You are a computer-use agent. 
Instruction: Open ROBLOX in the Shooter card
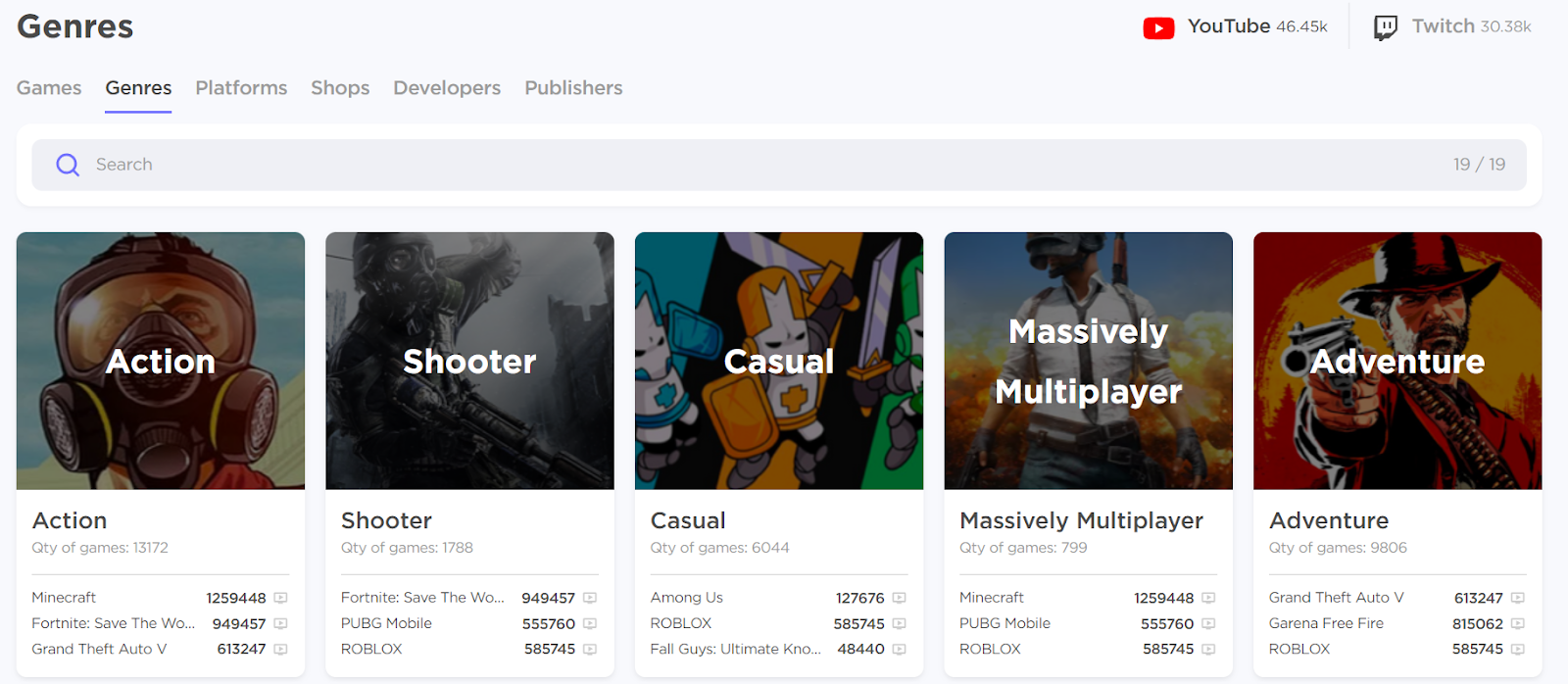371,649
